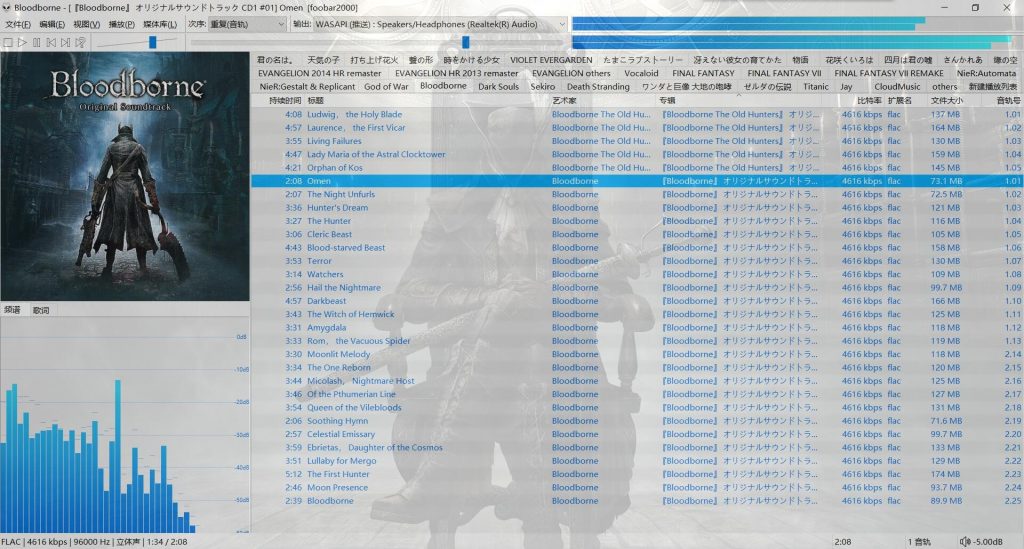Switch to the 频谱 spectrum tab
Viewport: 1024px width, 549px height.
[12, 310]
